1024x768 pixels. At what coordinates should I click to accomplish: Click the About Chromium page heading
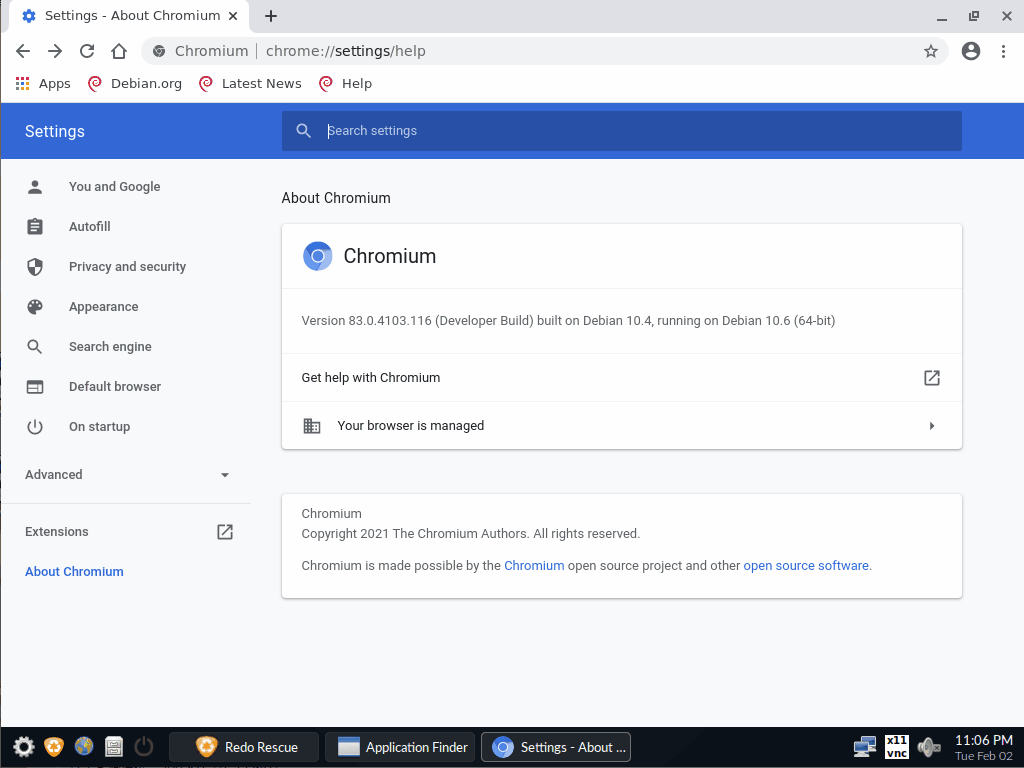click(x=336, y=198)
